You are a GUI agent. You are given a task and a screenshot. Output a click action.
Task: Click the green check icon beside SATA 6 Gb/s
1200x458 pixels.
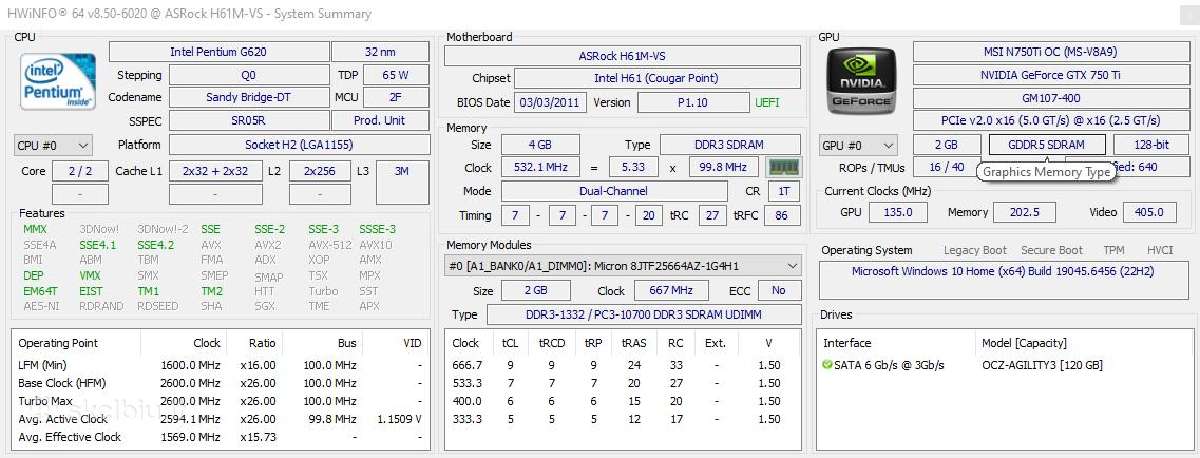(x=828, y=365)
